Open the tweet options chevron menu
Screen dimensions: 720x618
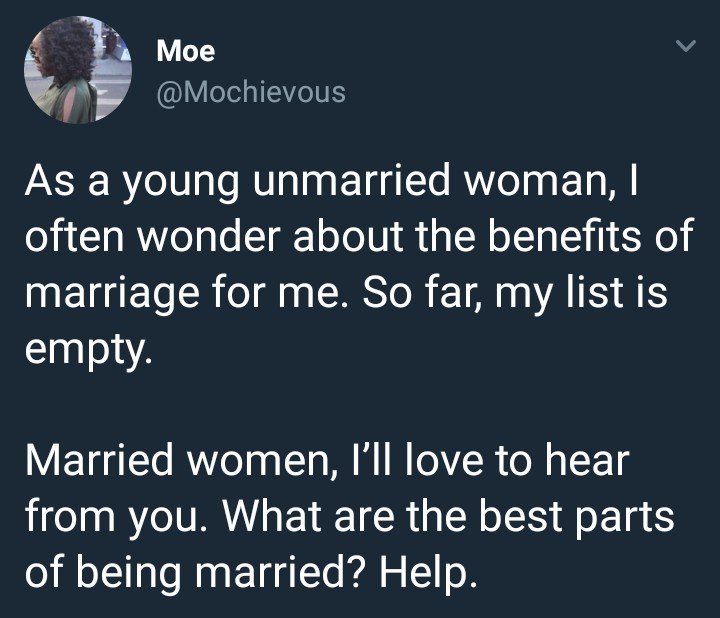click(686, 45)
